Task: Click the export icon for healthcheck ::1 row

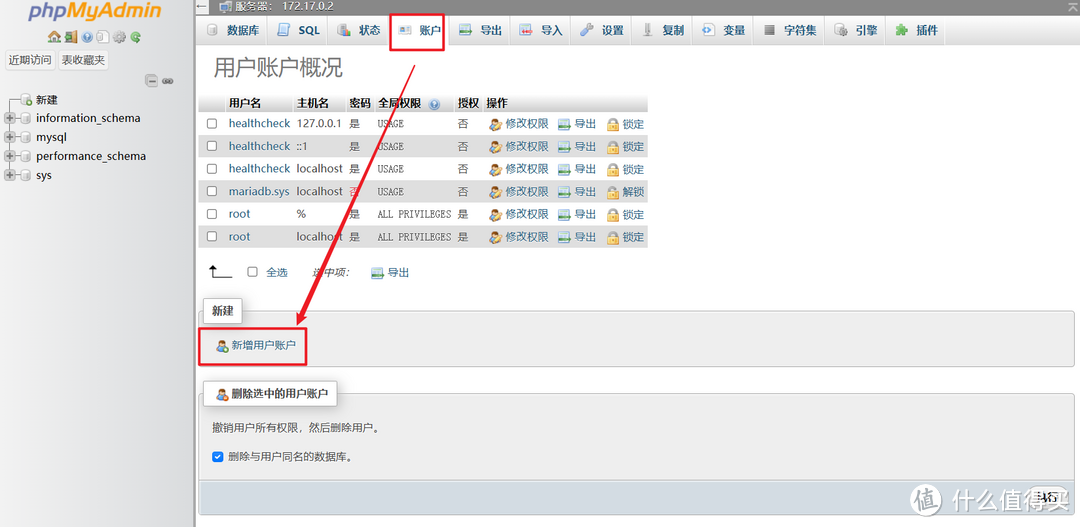Action: pyautogui.click(x=564, y=147)
